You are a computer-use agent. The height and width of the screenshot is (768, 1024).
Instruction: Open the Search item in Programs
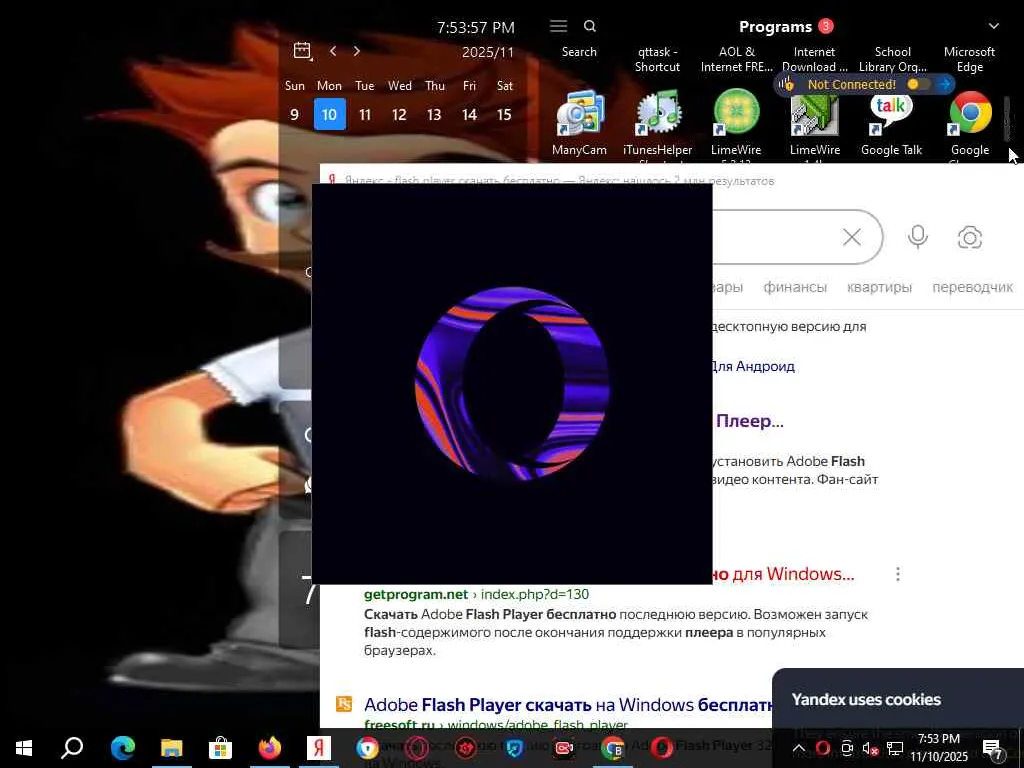pyautogui.click(x=579, y=52)
